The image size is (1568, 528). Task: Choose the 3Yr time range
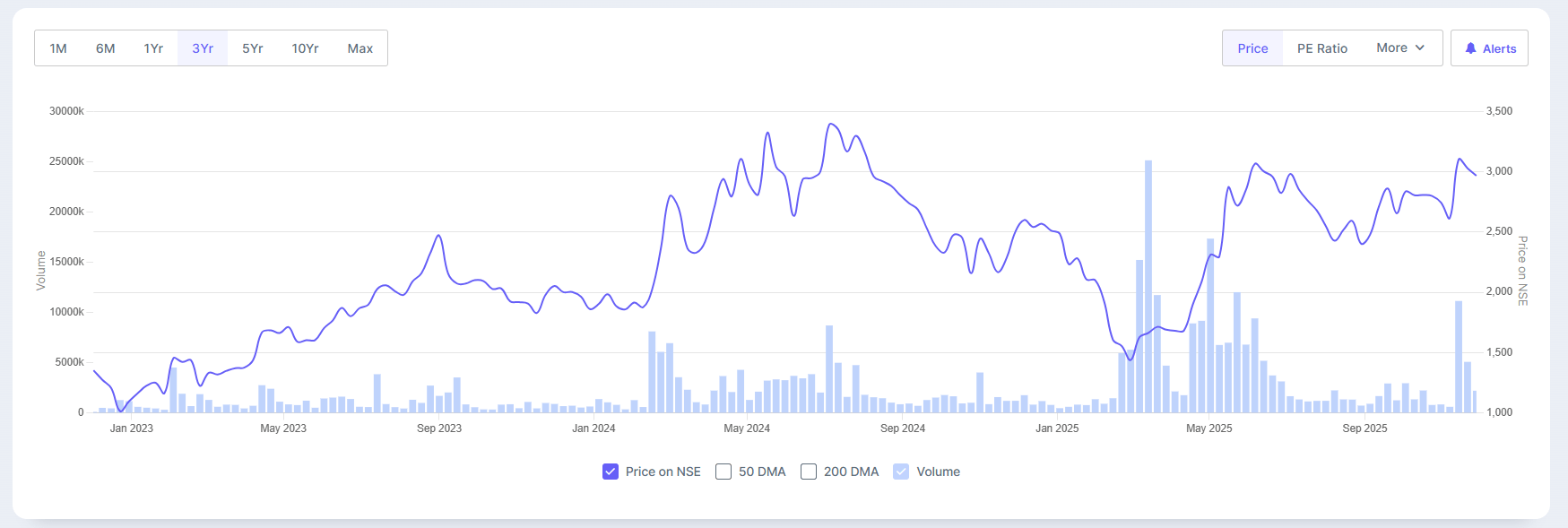tap(203, 48)
